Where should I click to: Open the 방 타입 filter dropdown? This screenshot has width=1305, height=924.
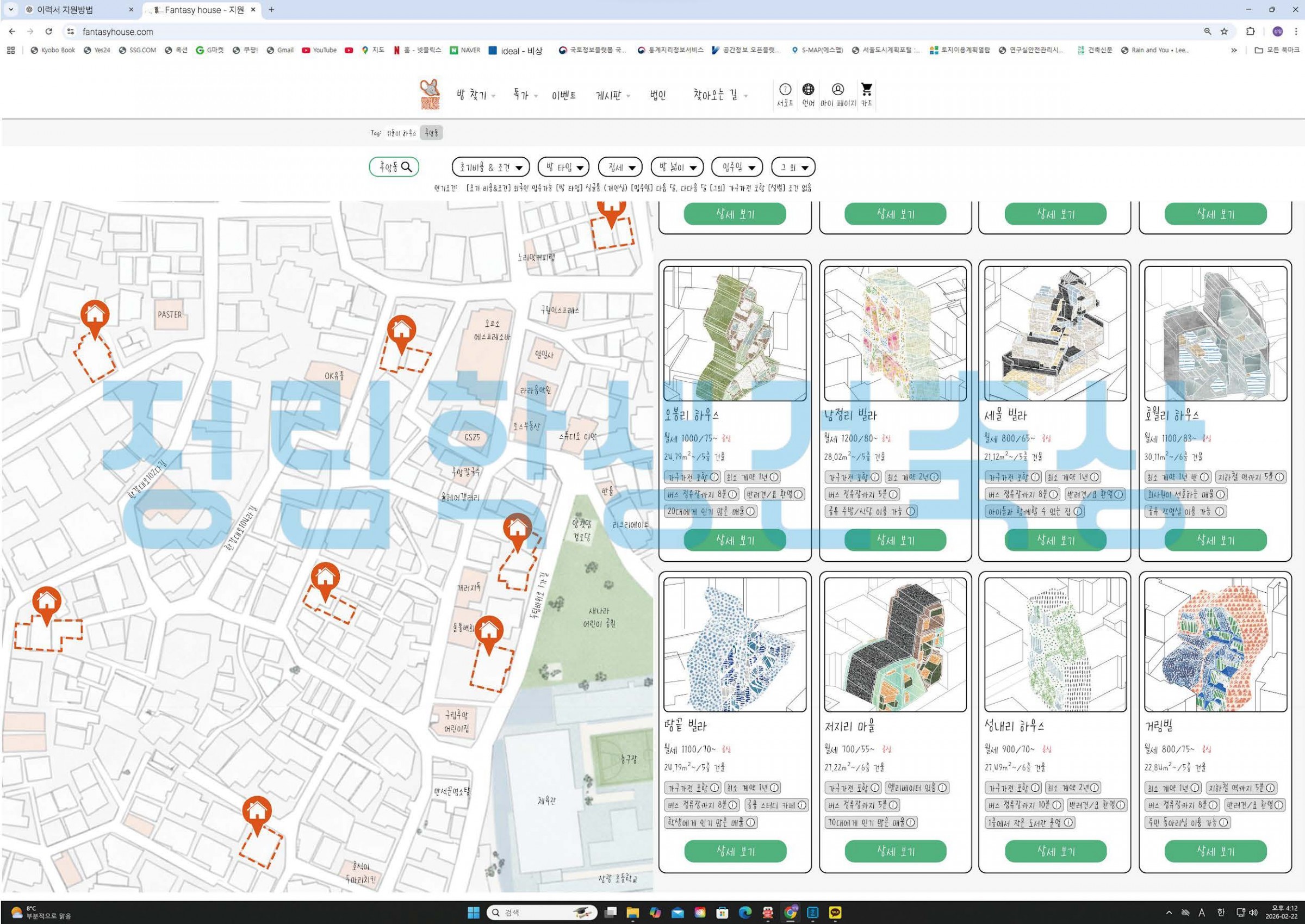click(563, 168)
